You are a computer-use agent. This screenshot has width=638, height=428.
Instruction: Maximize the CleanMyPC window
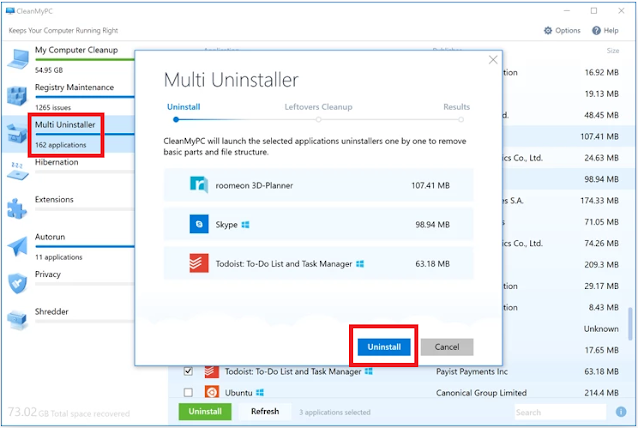pos(594,11)
